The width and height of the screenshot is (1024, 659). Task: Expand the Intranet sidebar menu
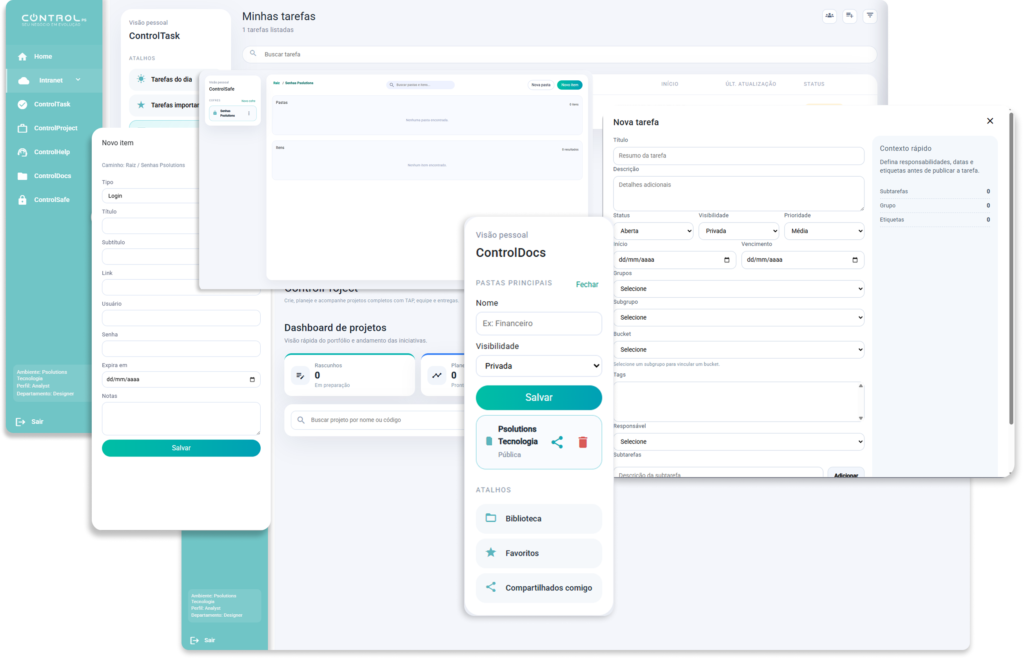point(77,80)
